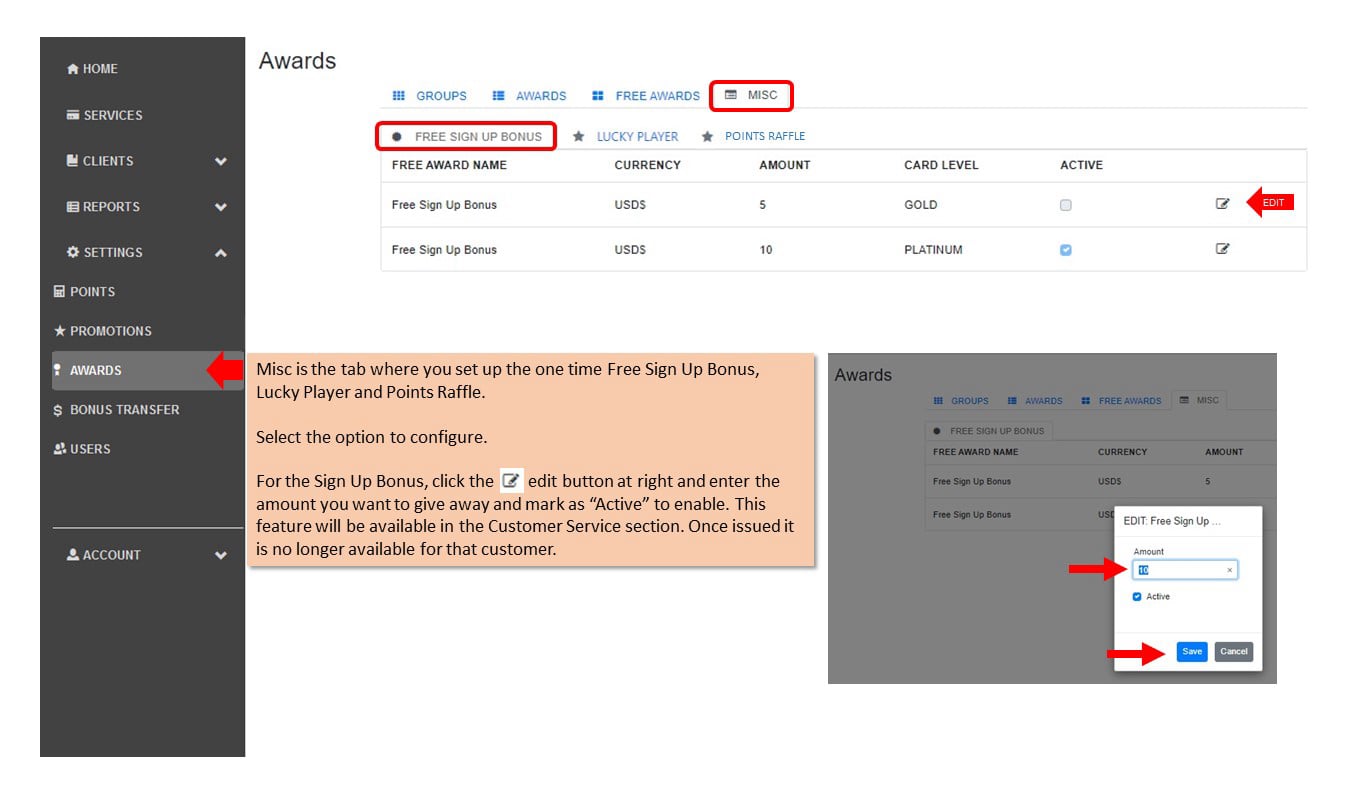The image size is (1361, 794).
Task: Clear the Amount field with the x
Action: click(1230, 570)
